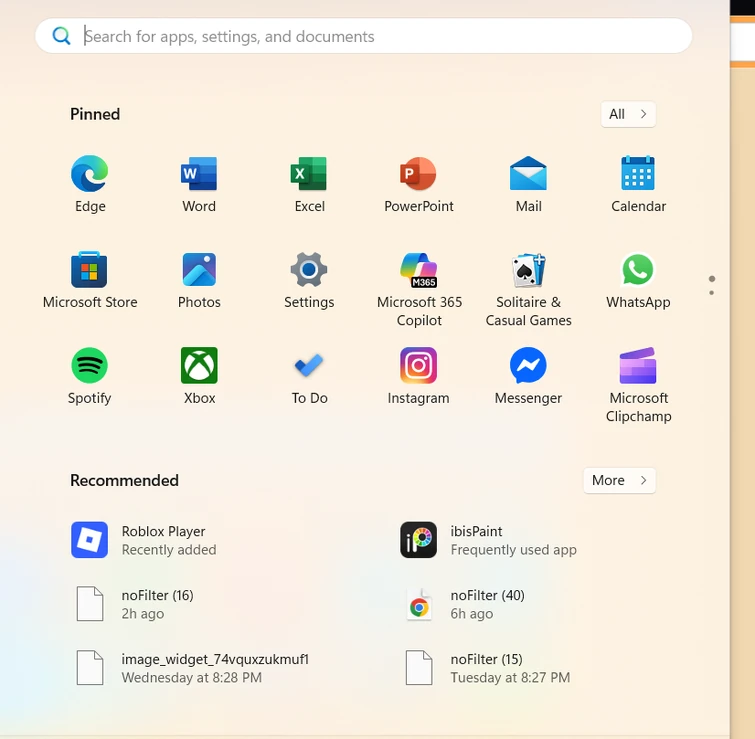Image resolution: width=755 pixels, height=739 pixels.
Task: Go to the next pinned apps page dot
Action: (712, 293)
